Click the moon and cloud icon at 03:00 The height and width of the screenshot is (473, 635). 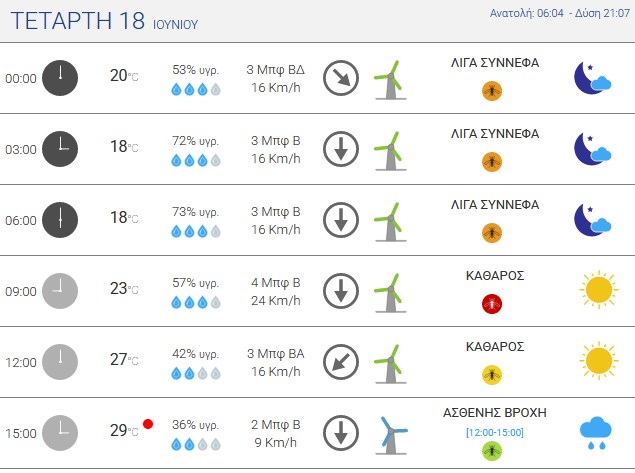pos(592,149)
